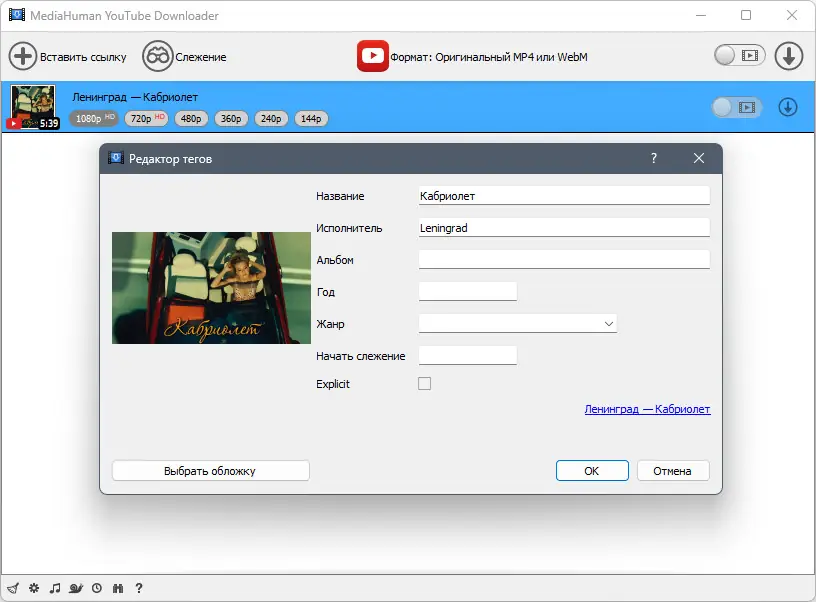Close the Редактор тегов dialog
This screenshot has height=602, width=816.
[699, 158]
